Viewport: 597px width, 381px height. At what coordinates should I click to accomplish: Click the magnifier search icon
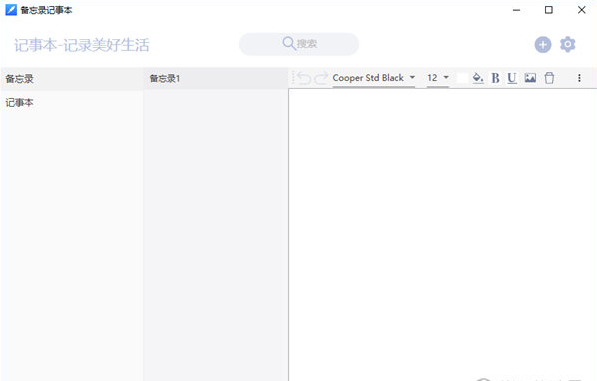289,43
